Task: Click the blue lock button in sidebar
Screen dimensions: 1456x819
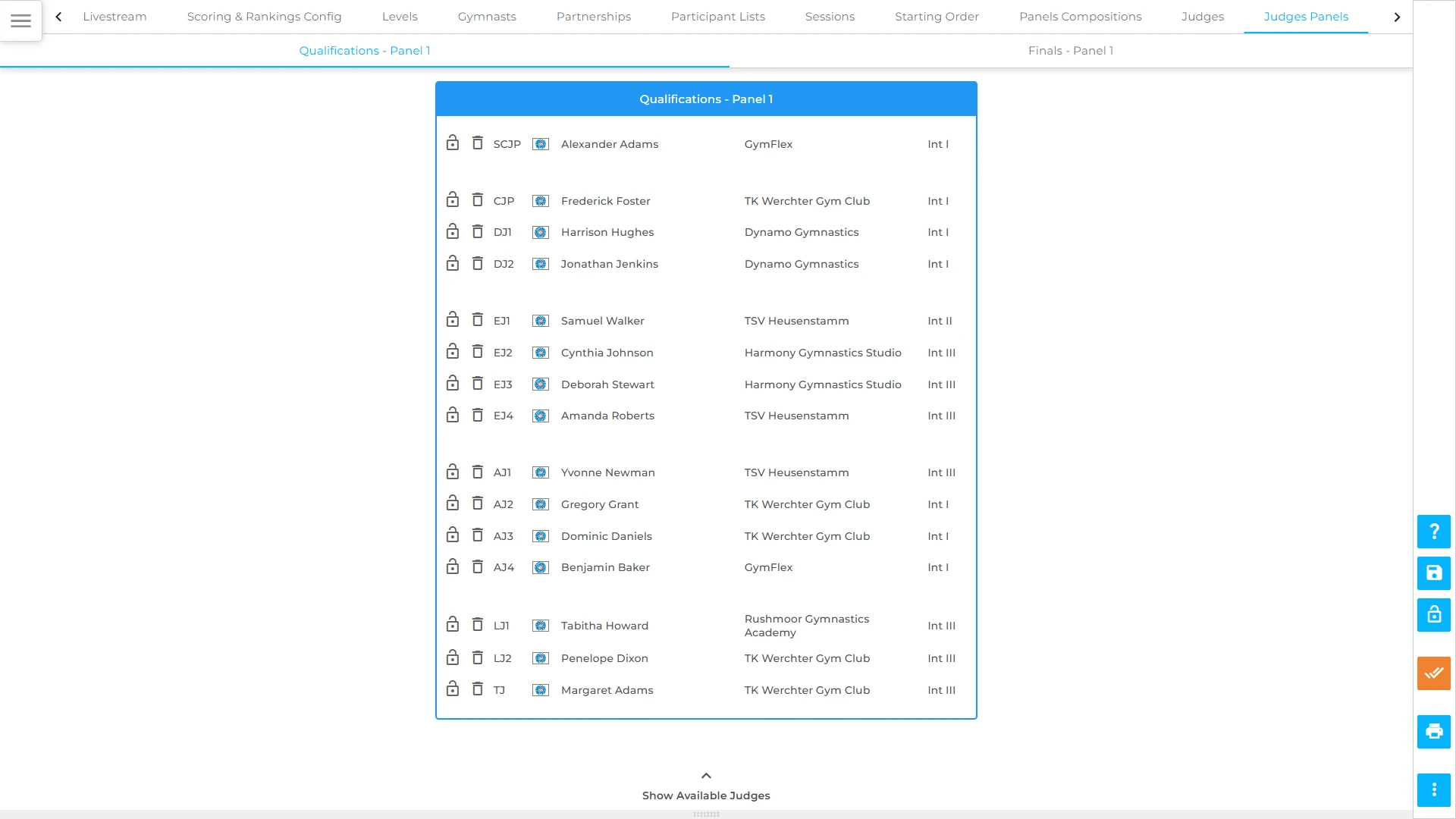Action: [x=1433, y=615]
